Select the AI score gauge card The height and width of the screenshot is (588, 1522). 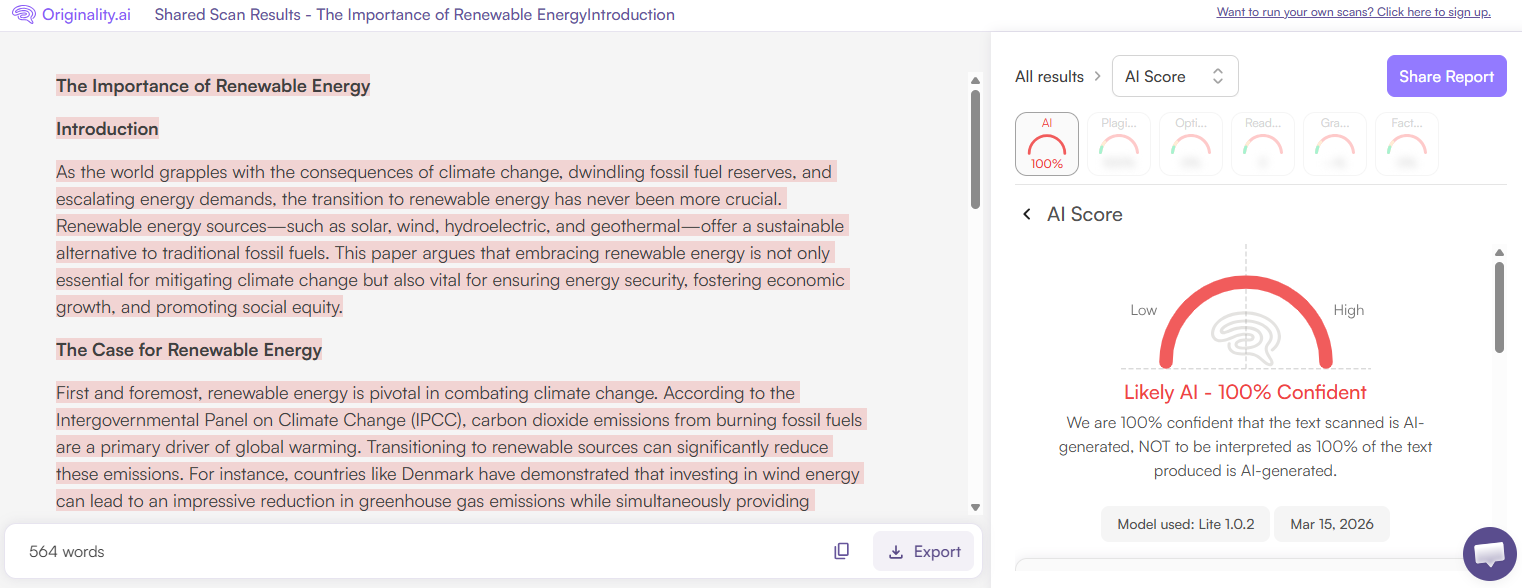(x=1046, y=143)
